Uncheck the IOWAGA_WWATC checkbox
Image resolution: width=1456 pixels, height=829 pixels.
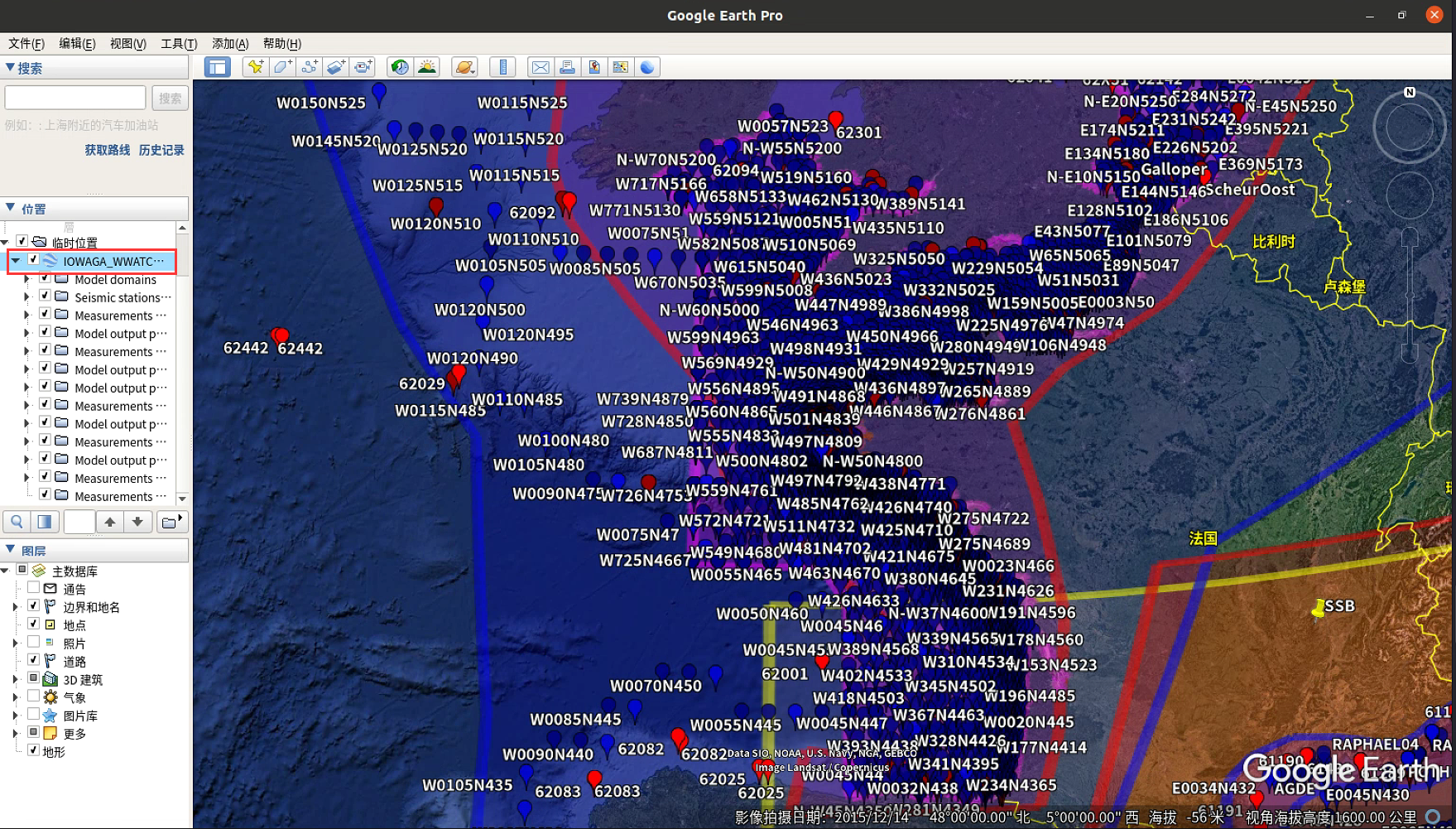pyautogui.click(x=33, y=260)
